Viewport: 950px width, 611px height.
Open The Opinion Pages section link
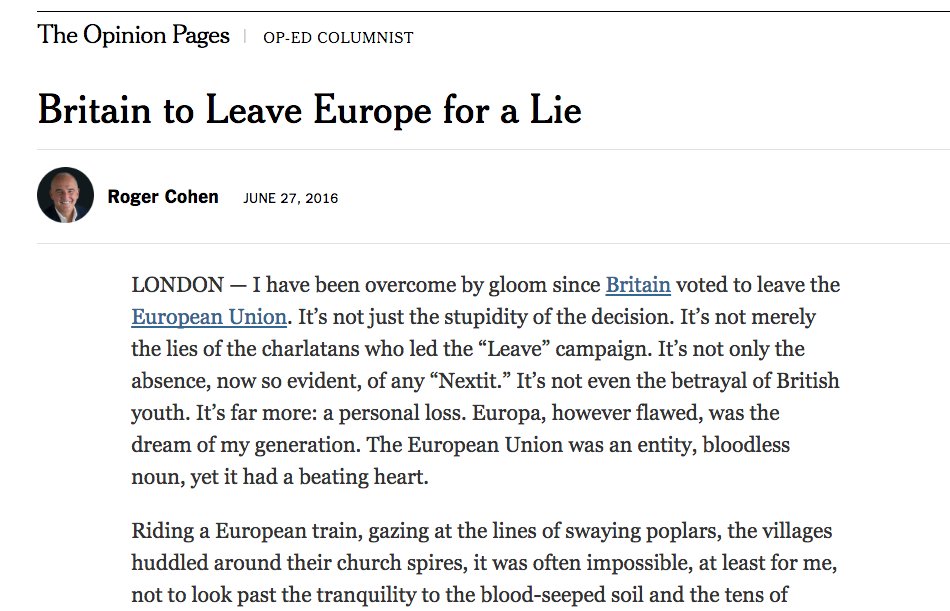(x=134, y=36)
